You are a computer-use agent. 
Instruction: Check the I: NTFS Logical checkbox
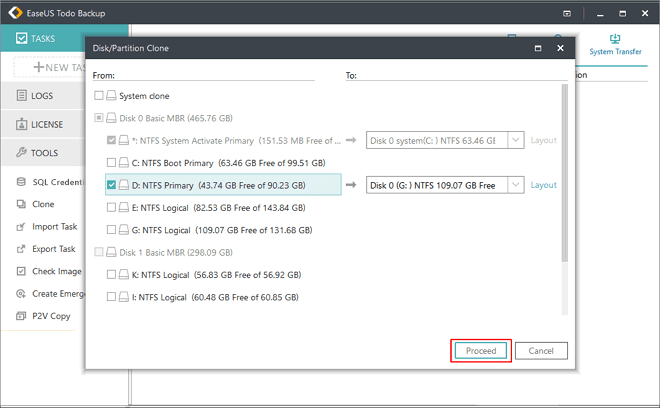[x=111, y=297]
